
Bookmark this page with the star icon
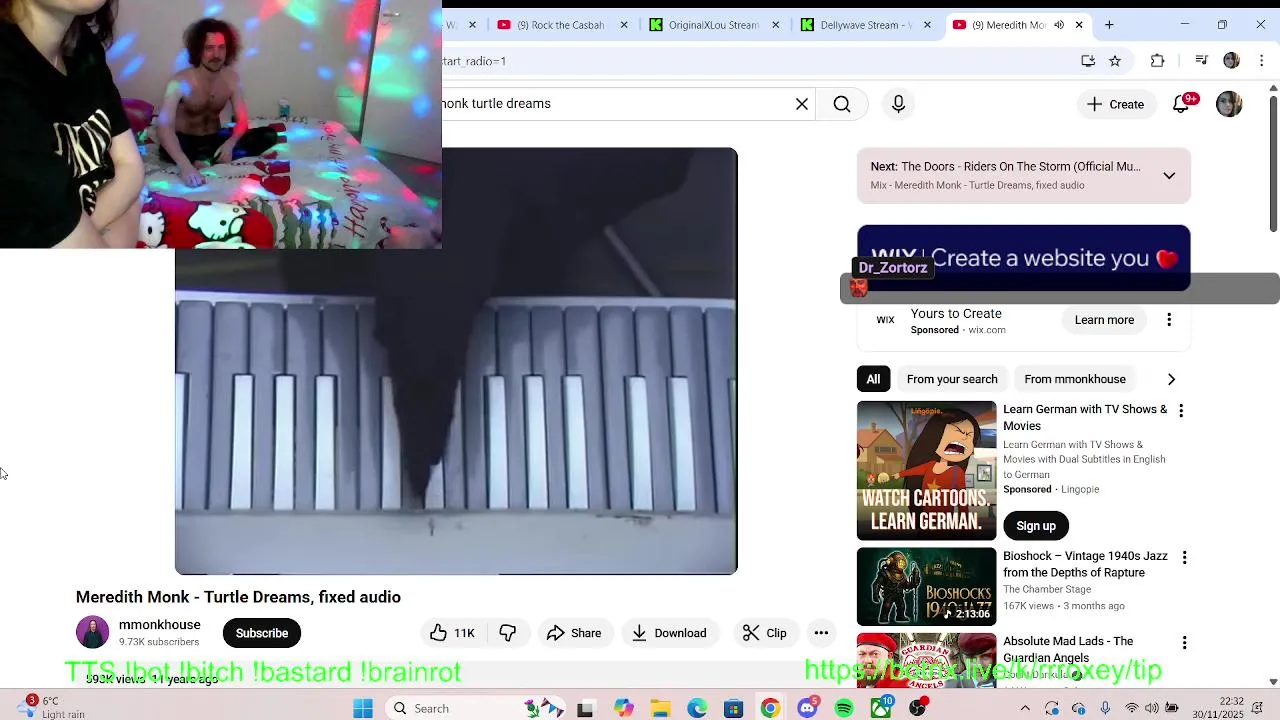coord(1115,61)
